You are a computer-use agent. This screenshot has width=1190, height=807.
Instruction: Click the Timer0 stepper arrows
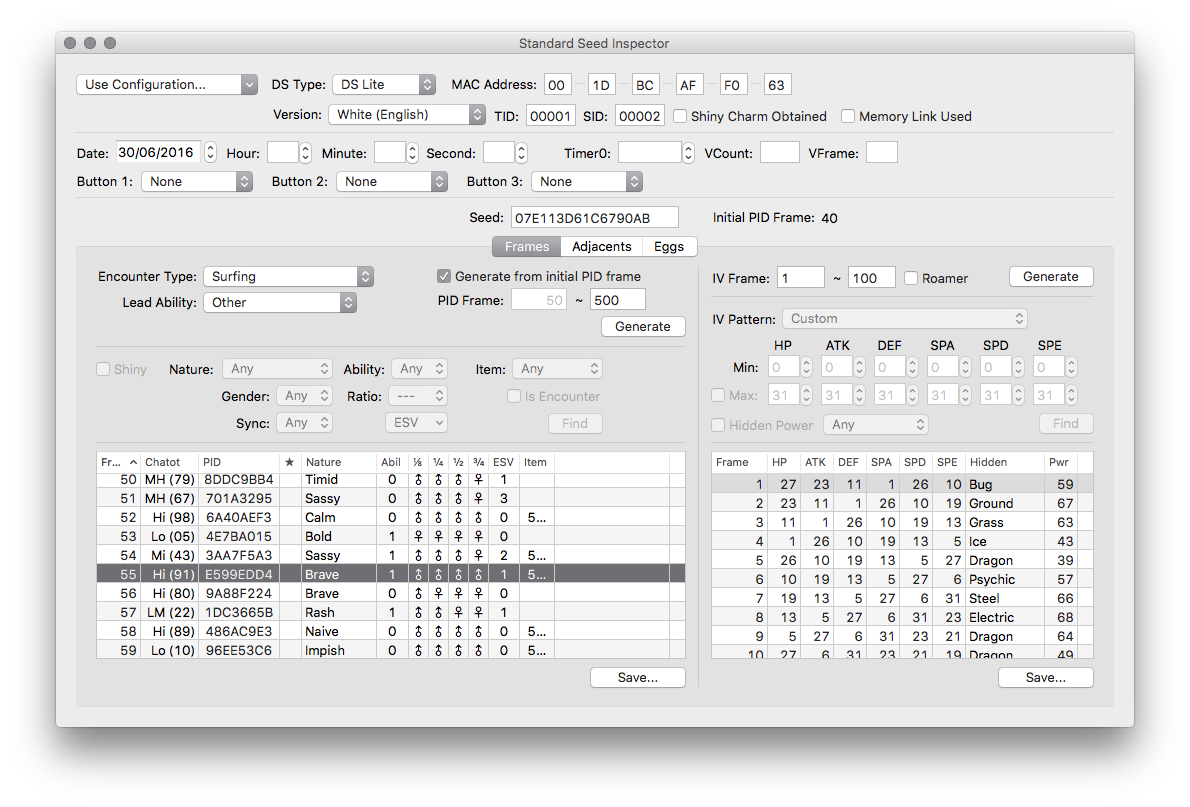point(688,153)
